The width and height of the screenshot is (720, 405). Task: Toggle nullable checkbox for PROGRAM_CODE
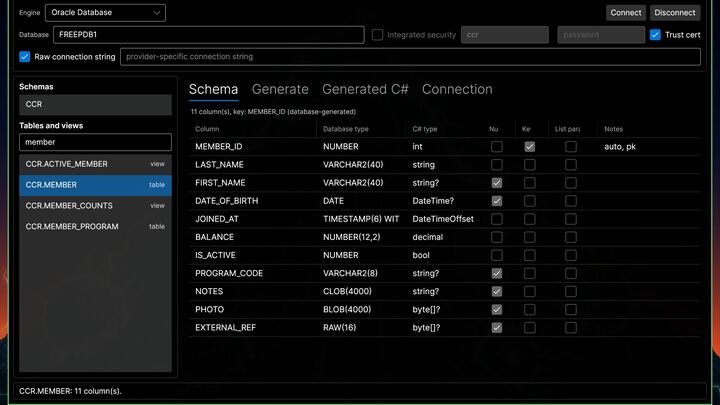pyautogui.click(x=497, y=273)
